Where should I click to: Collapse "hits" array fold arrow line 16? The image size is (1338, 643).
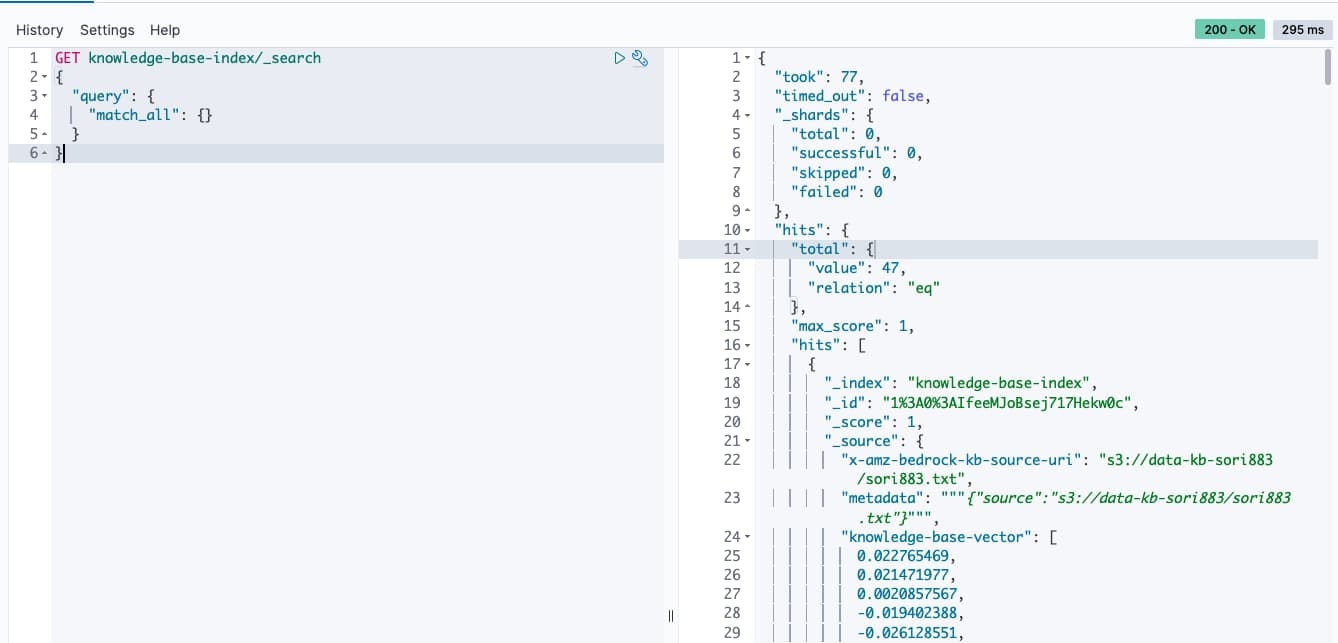click(x=748, y=345)
